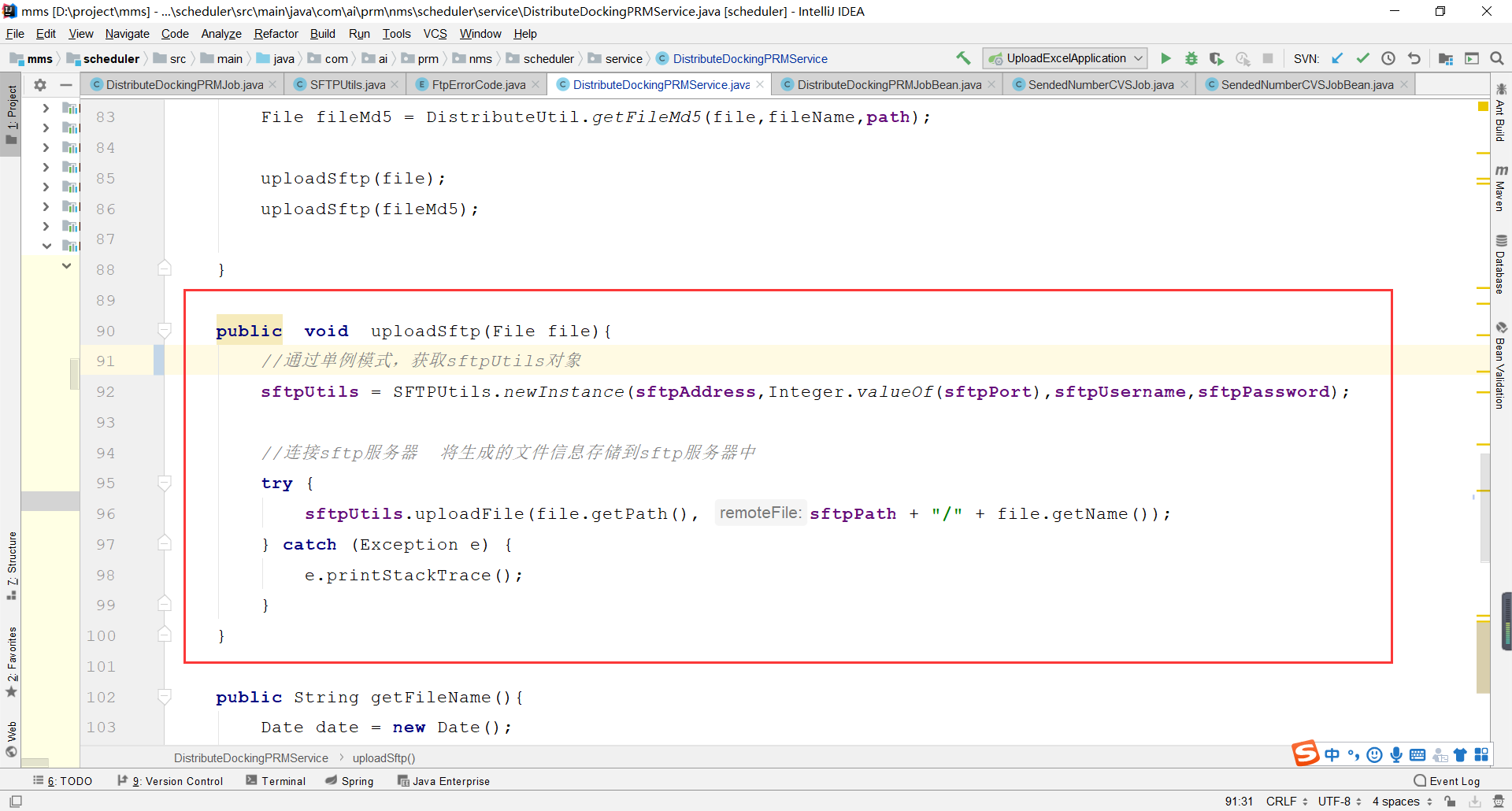
Task: Open the Refactor menu
Action: [x=276, y=34]
